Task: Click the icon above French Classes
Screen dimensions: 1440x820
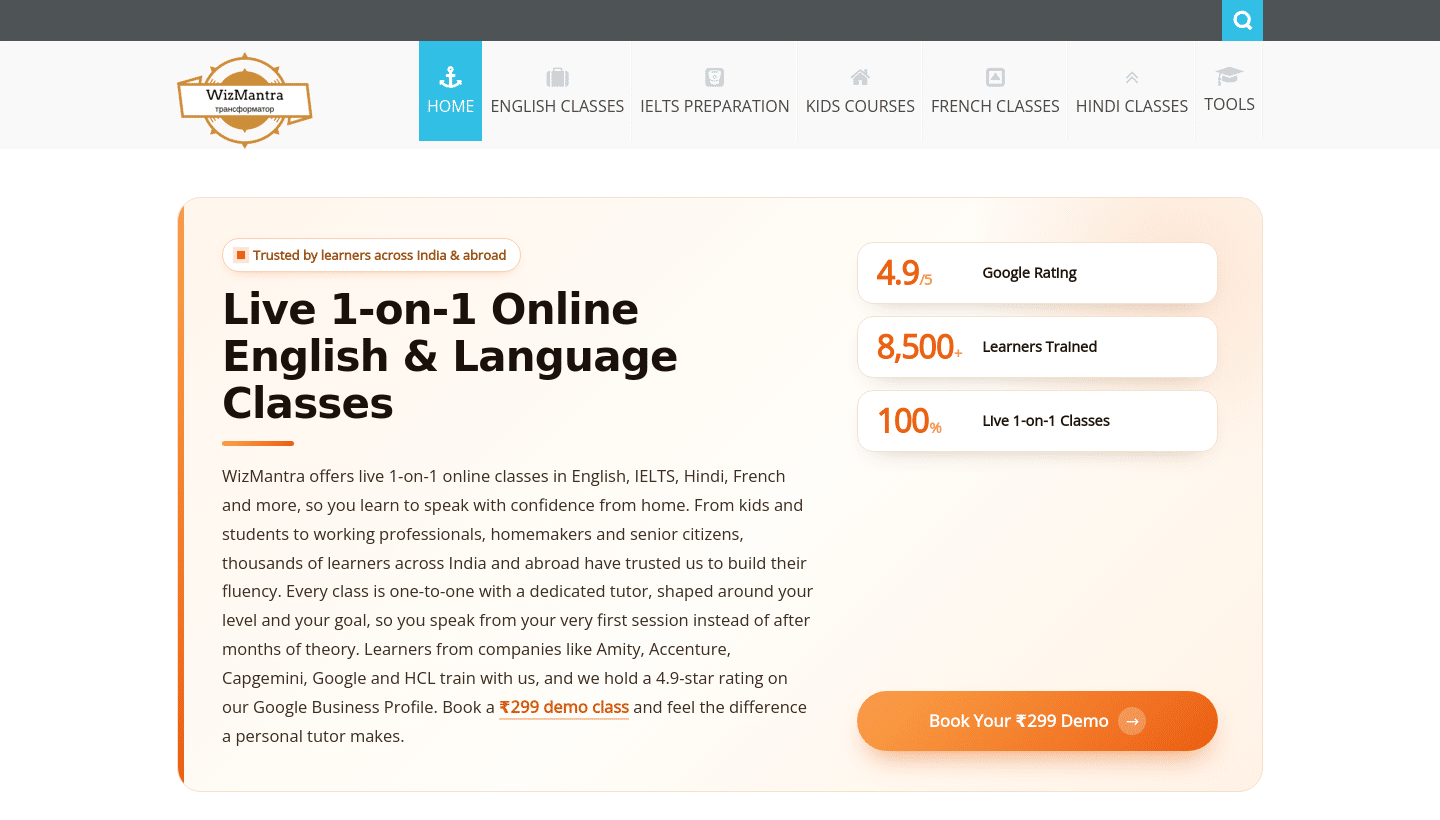Action: click(995, 77)
